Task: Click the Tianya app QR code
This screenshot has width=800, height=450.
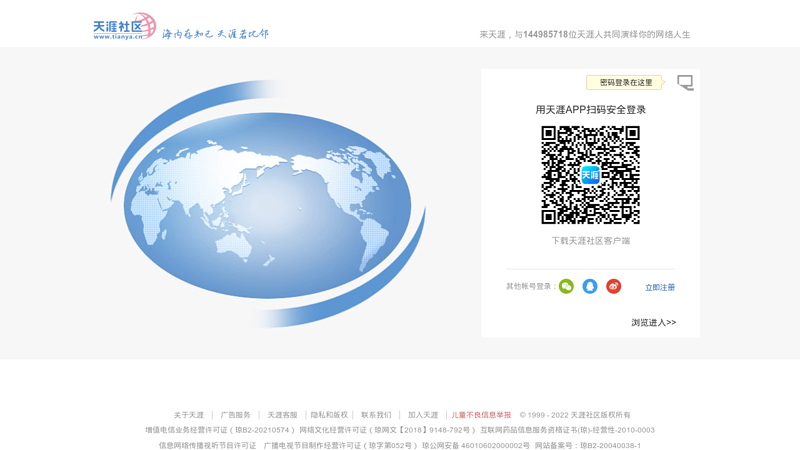Action: point(590,175)
